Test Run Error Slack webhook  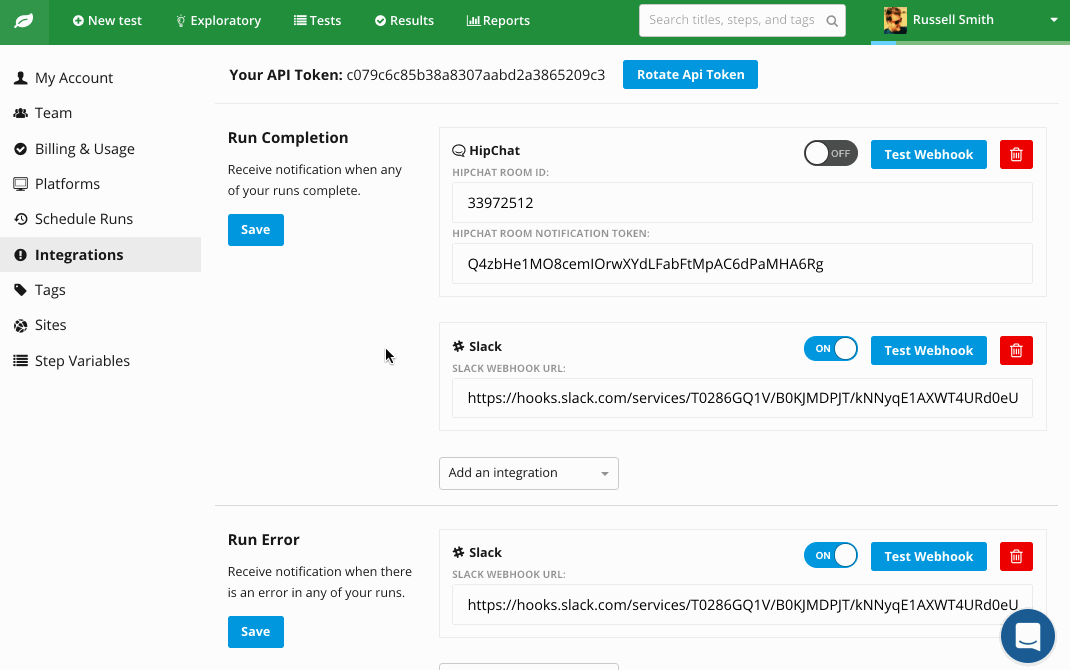coord(928,556)
